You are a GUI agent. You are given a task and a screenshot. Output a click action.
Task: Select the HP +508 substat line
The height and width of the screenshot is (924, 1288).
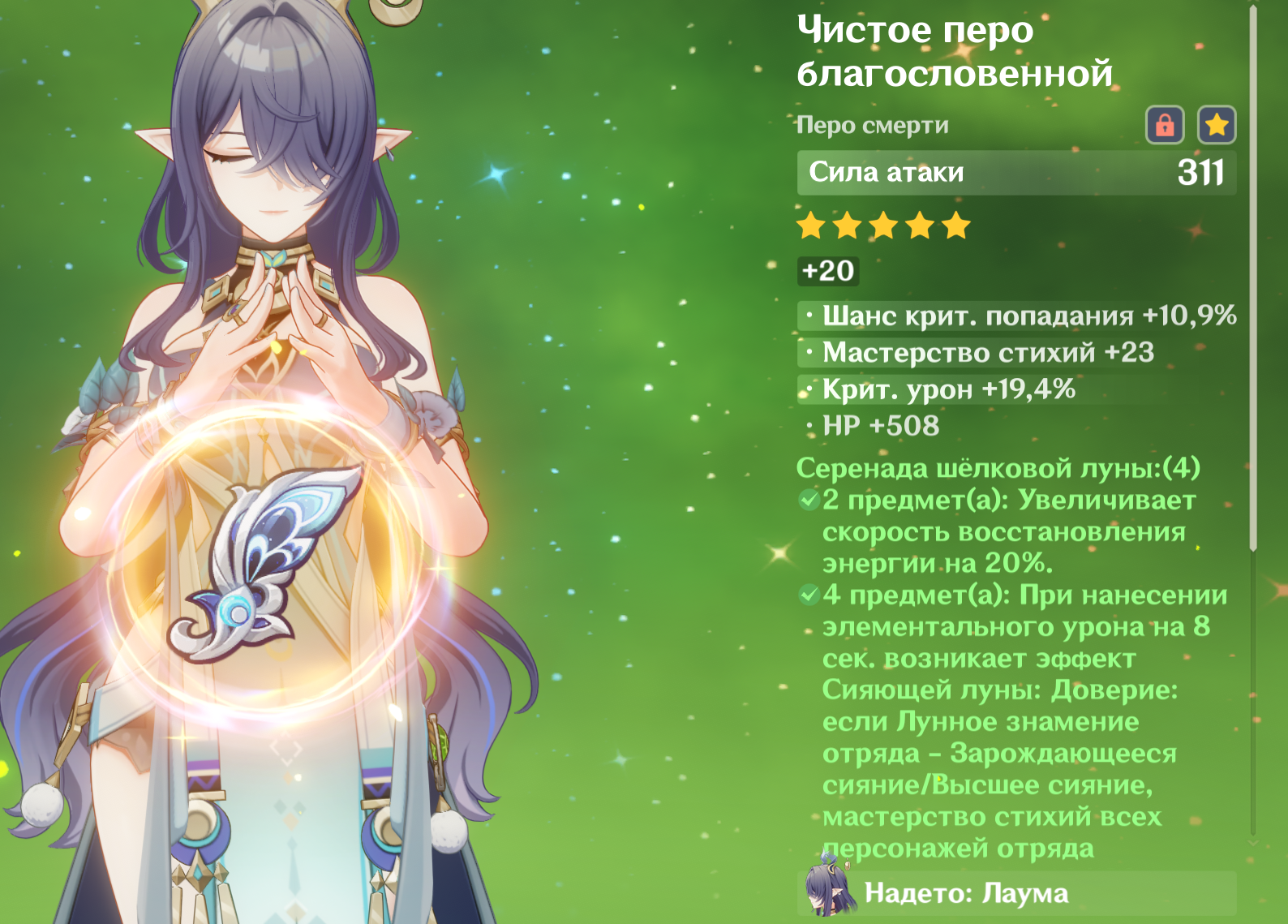[x=869, y=426]
